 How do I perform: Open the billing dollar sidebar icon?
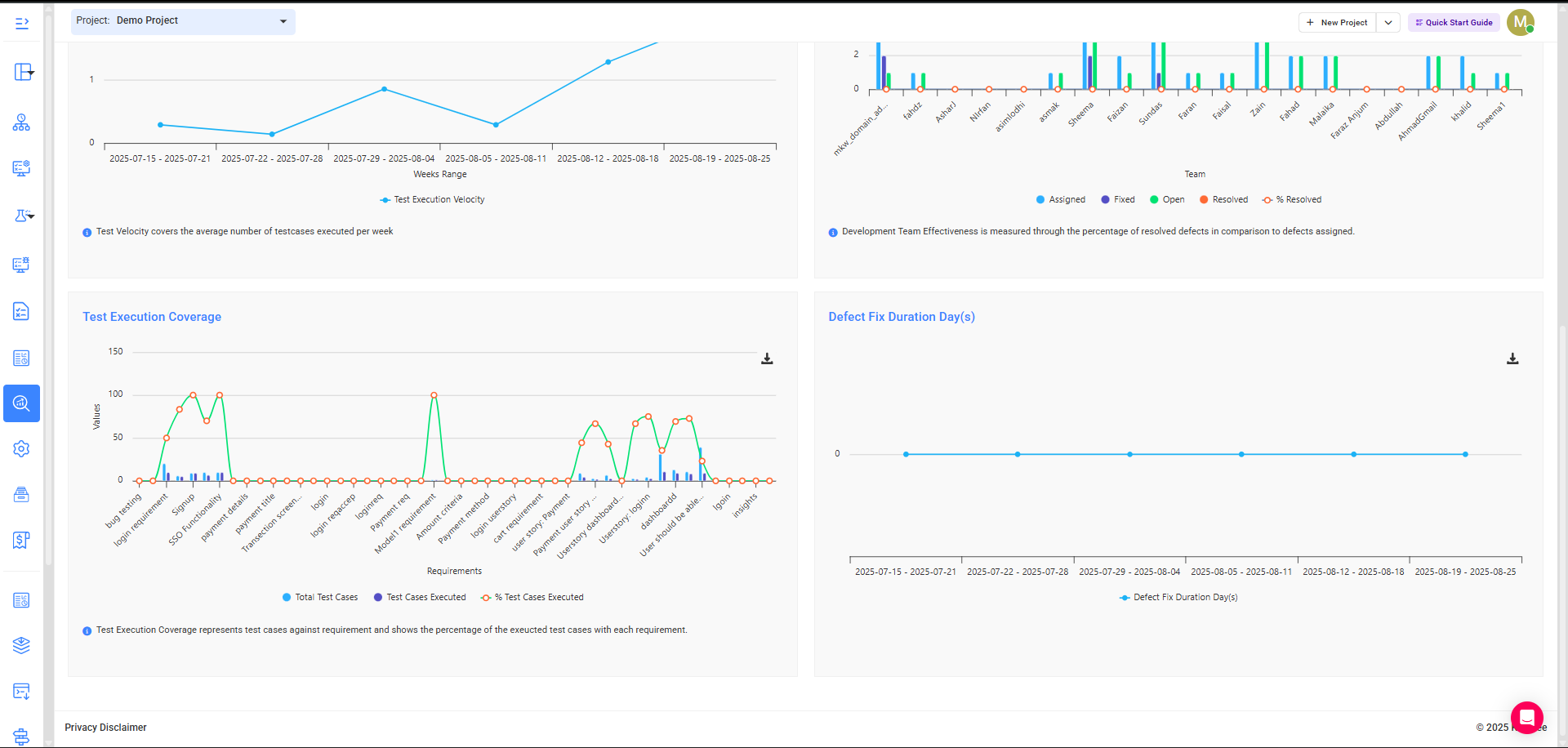(21, 540)
